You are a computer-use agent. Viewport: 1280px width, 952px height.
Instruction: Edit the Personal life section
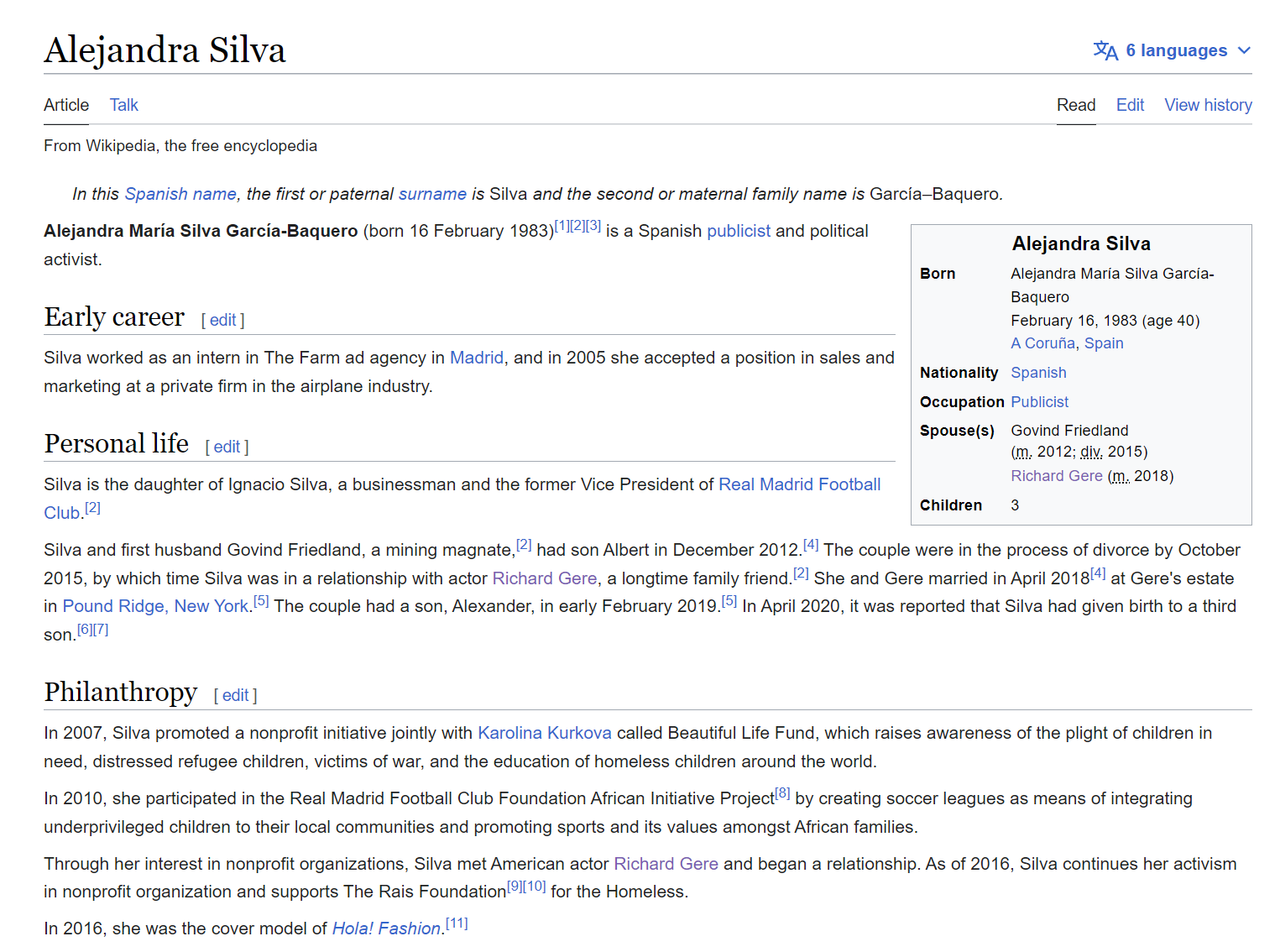click(x=227, y=447)
